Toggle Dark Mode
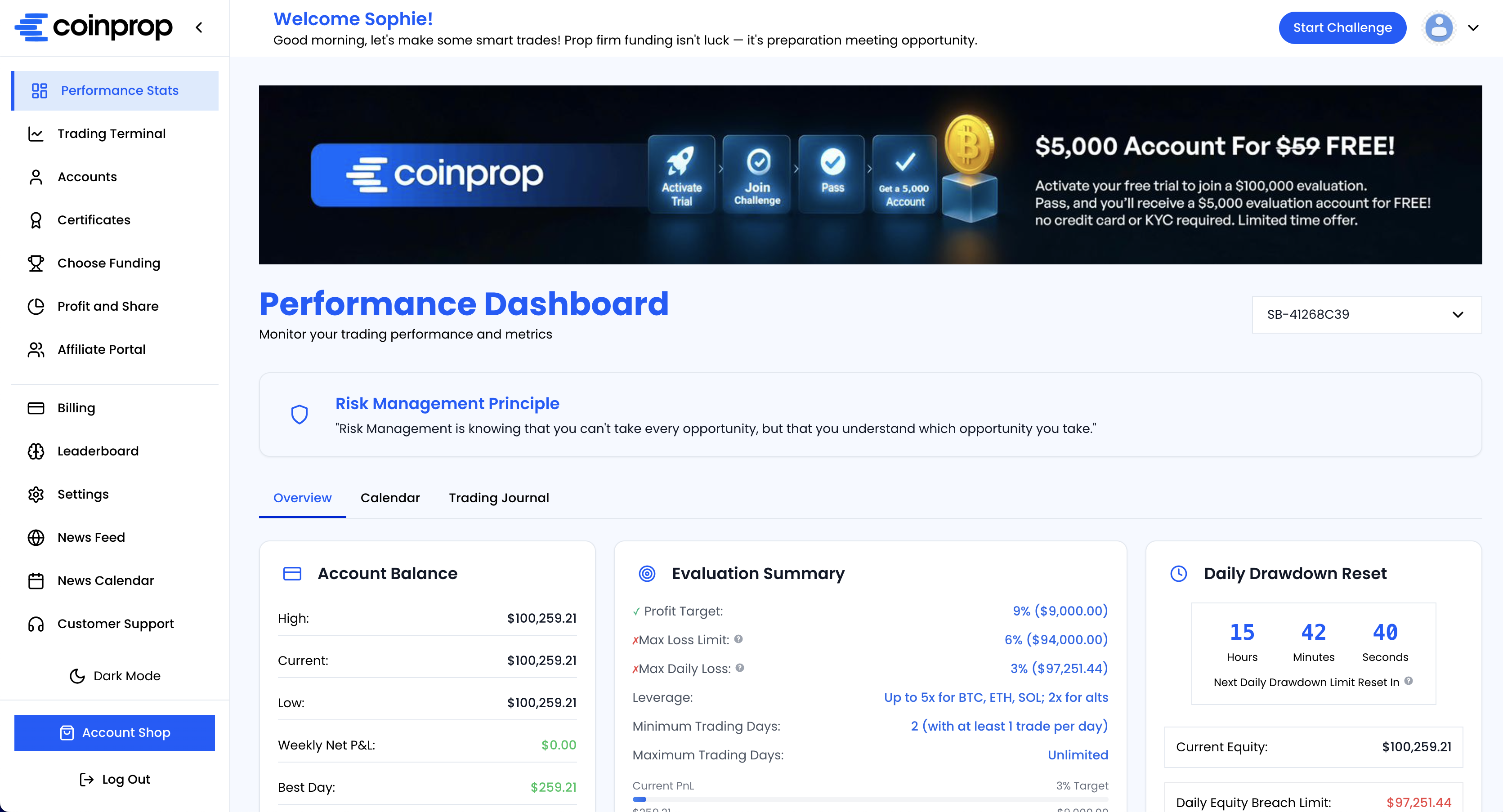The image size is (1503, 812). pyautogui.click(x=115, y=675)
